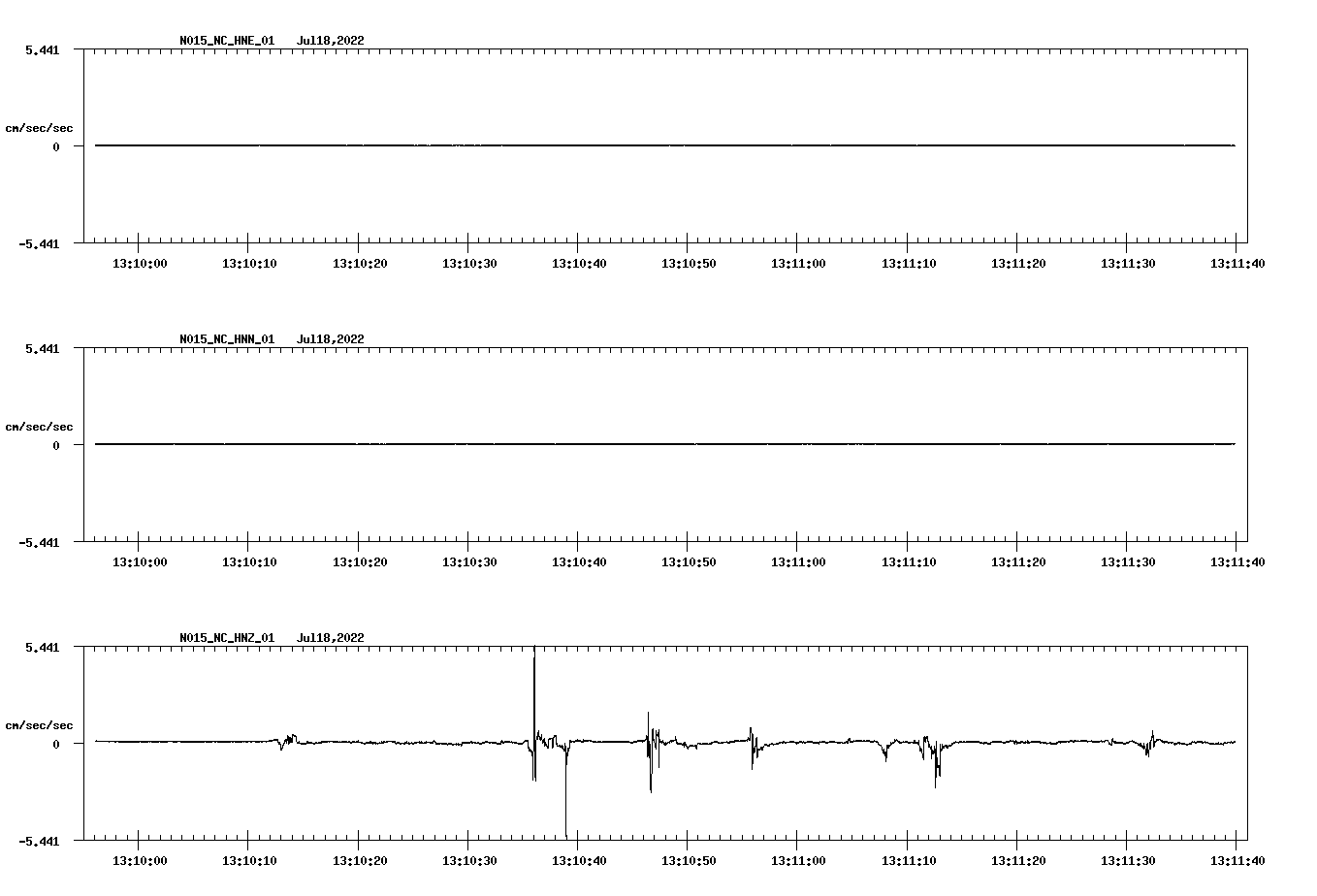Click the Jul18,2022 date on HNZ plot
Viewport: 1317px width, 896px height.
[x=331, y=638]
